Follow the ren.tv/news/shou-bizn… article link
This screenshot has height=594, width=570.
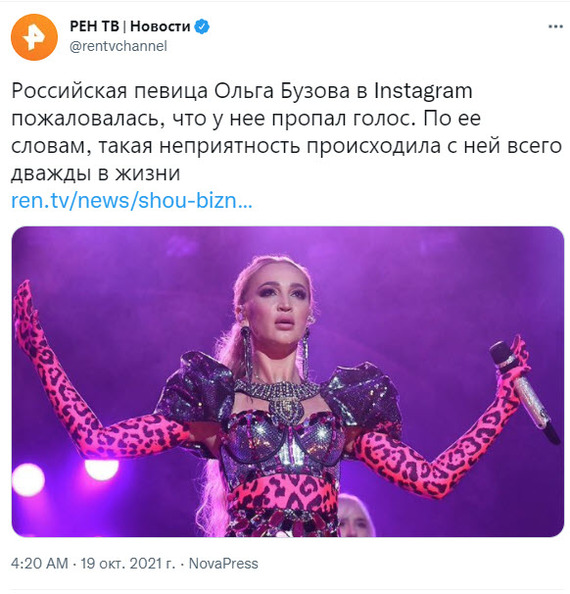131,200
